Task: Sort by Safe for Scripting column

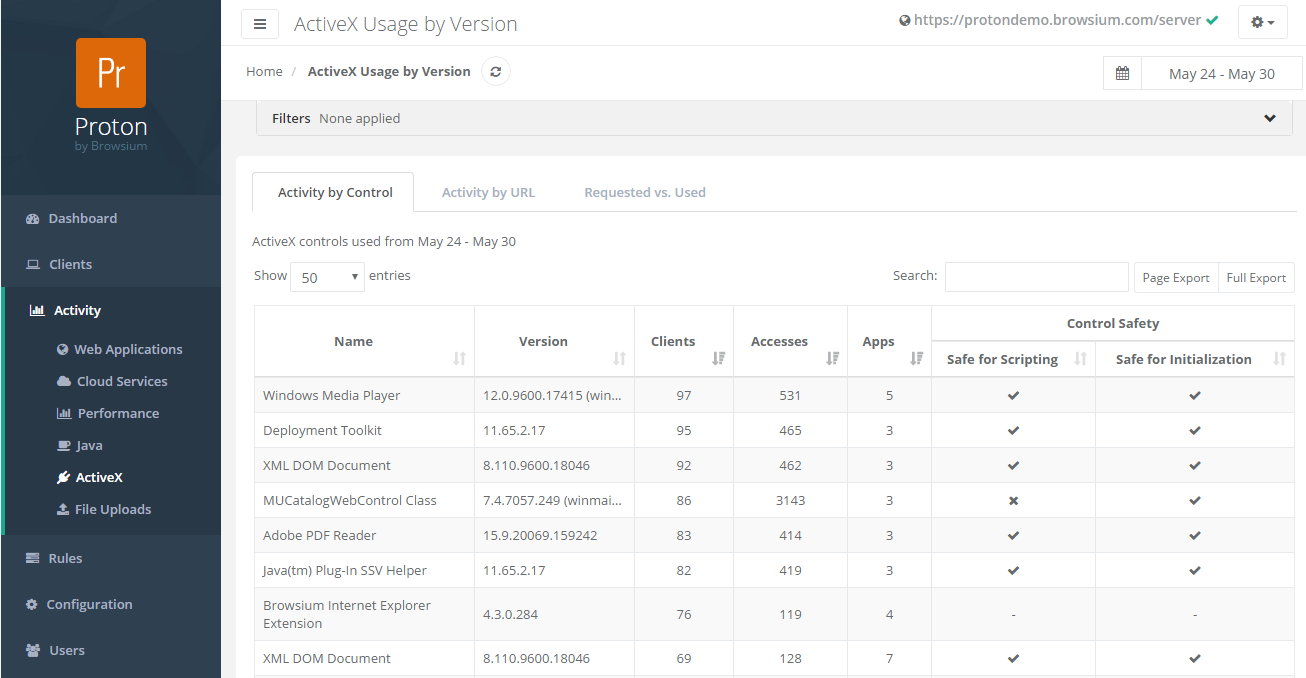Action: [1013, 359]
